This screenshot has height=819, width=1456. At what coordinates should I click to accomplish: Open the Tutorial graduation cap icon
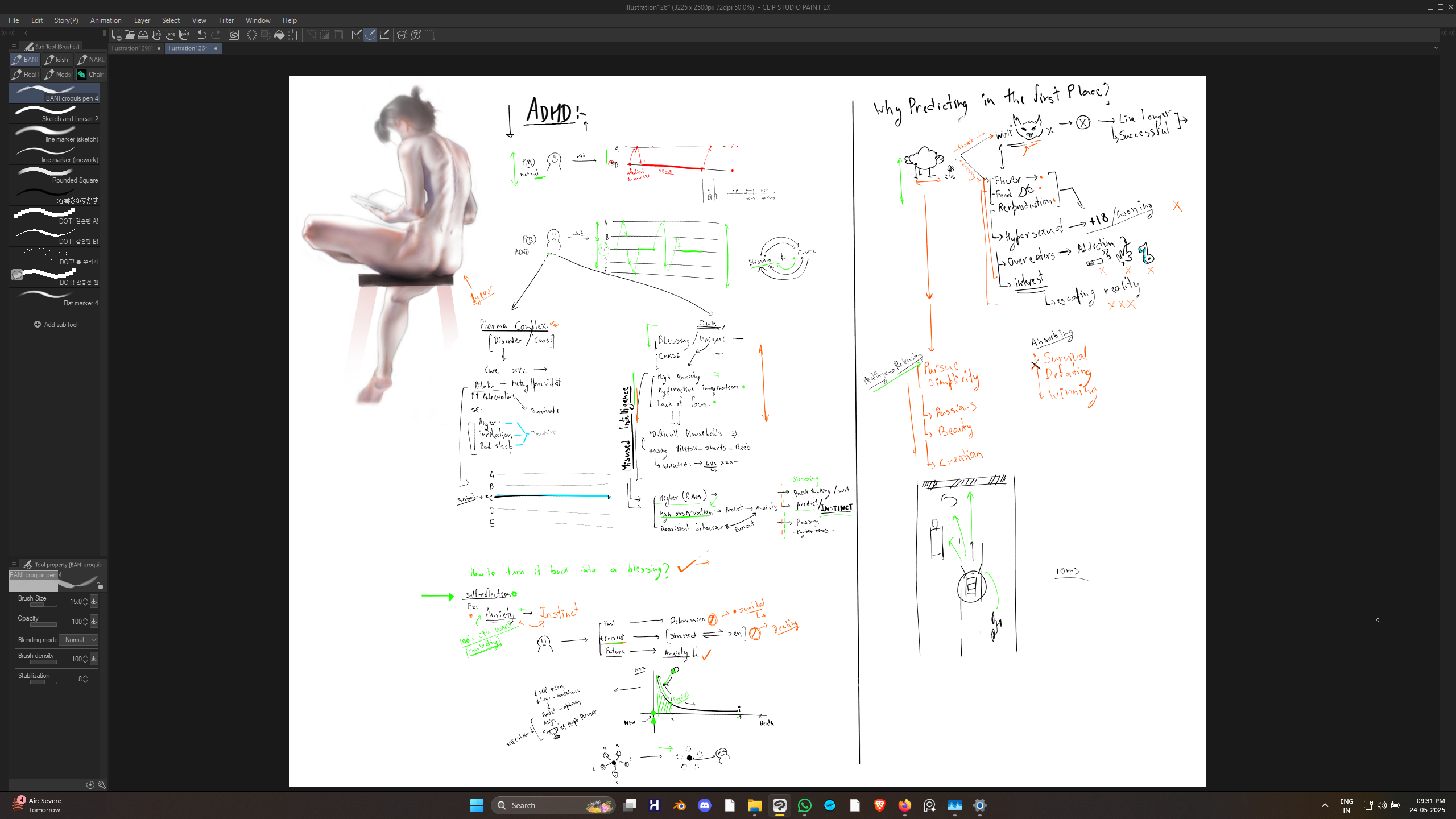point(402,35)
